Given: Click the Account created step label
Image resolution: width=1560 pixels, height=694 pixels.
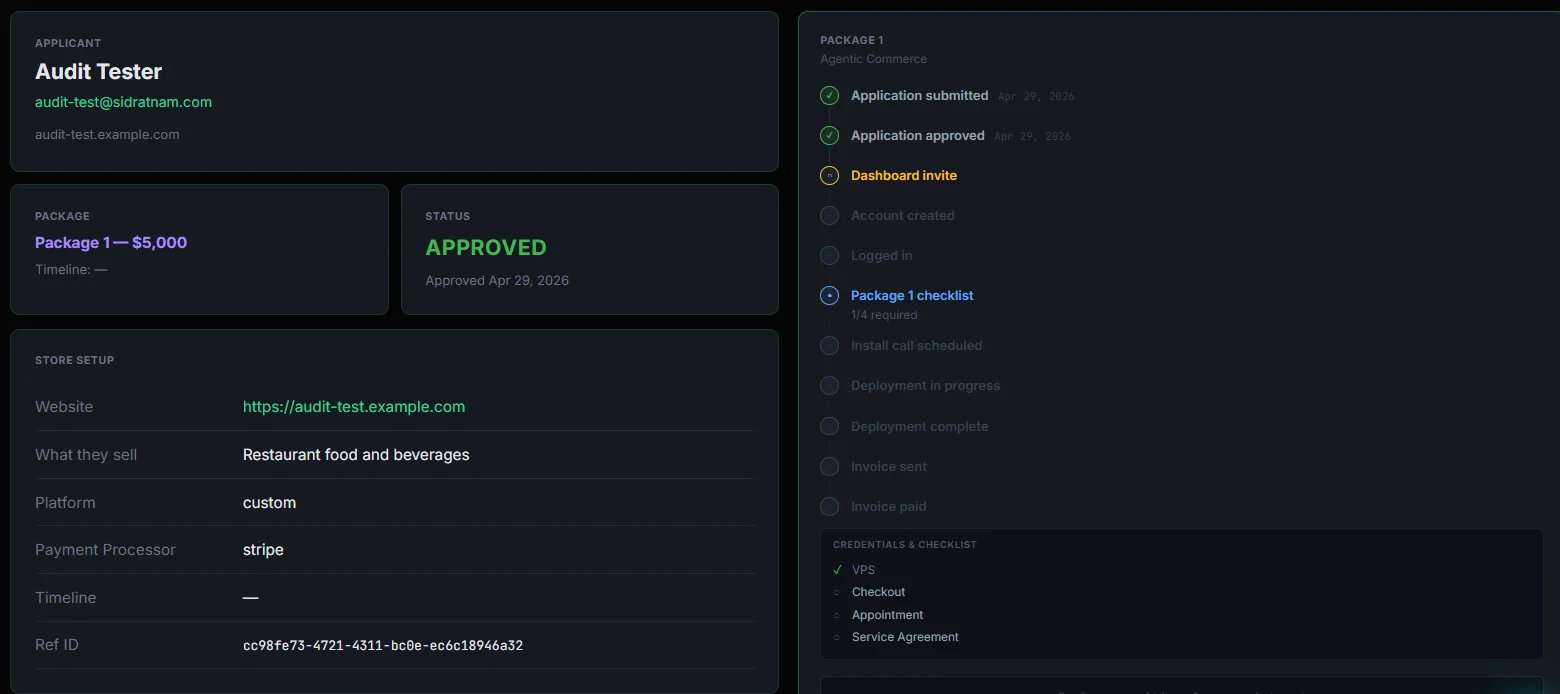Looking at the screenshot, I should [902, 216].
